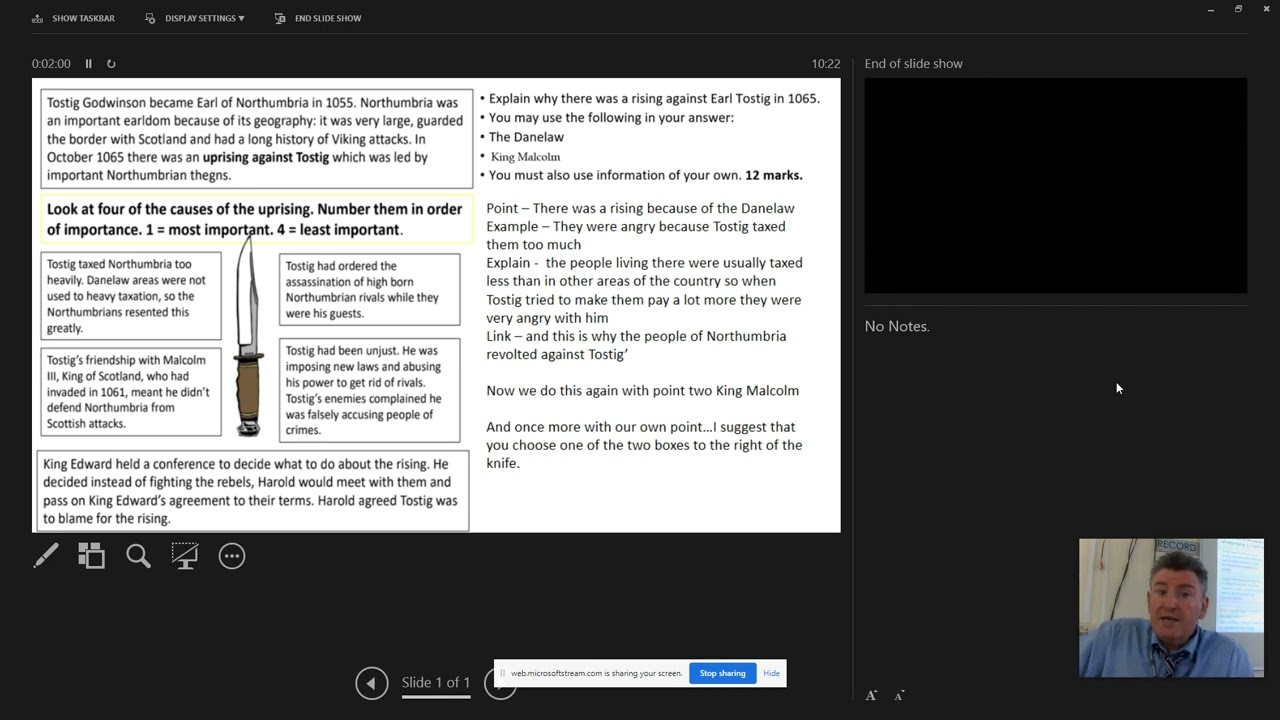Restart the presentation timer
Screen dimensions: 1280x720
[111, 64]
